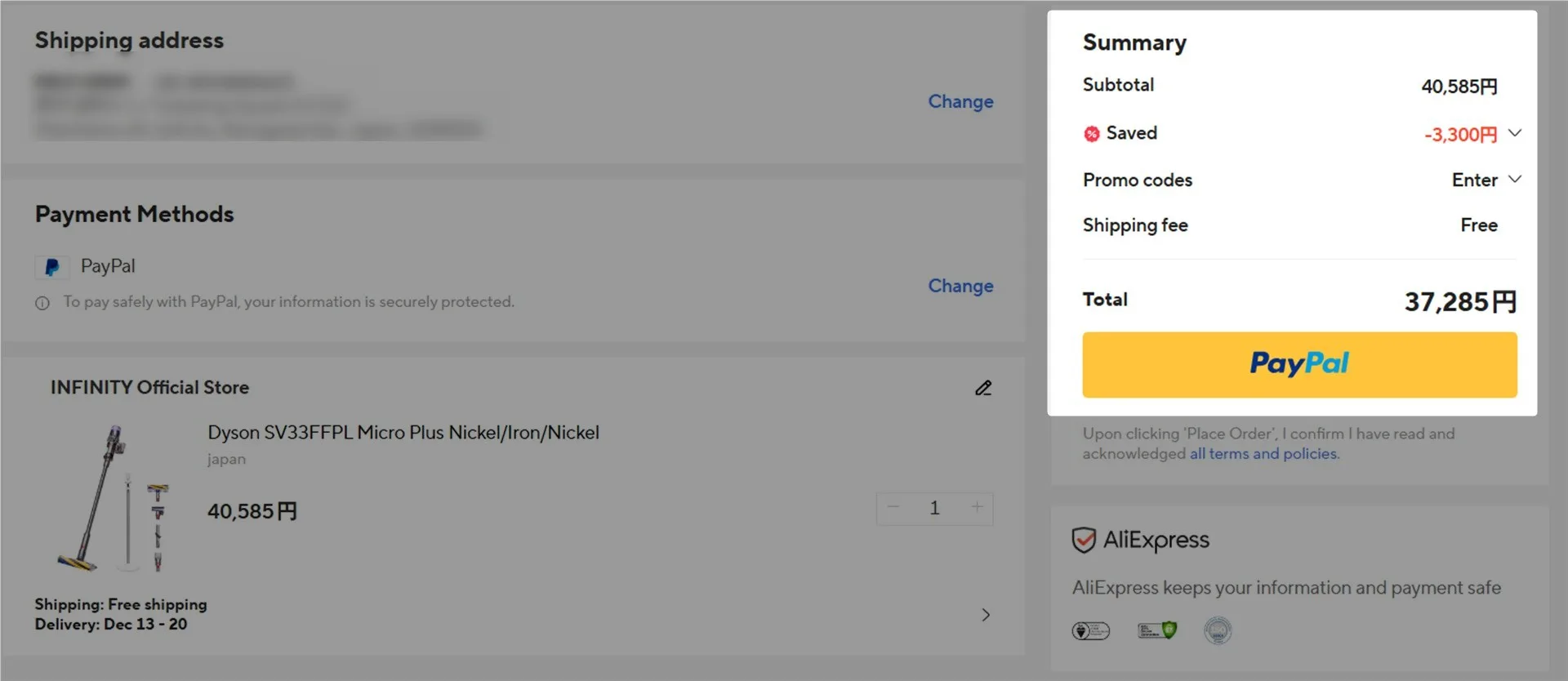Viewport: 1568px width, 681px height.
Task: Click the pencil edit icon for INFINITY Official Store
Action: pyautogui.click(x=983, y=388)
